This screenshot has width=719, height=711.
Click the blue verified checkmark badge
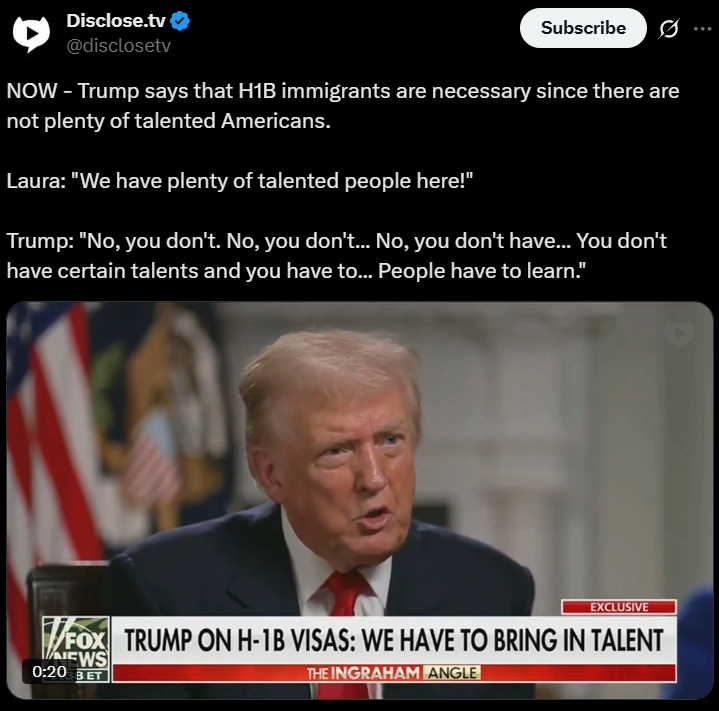180,21
